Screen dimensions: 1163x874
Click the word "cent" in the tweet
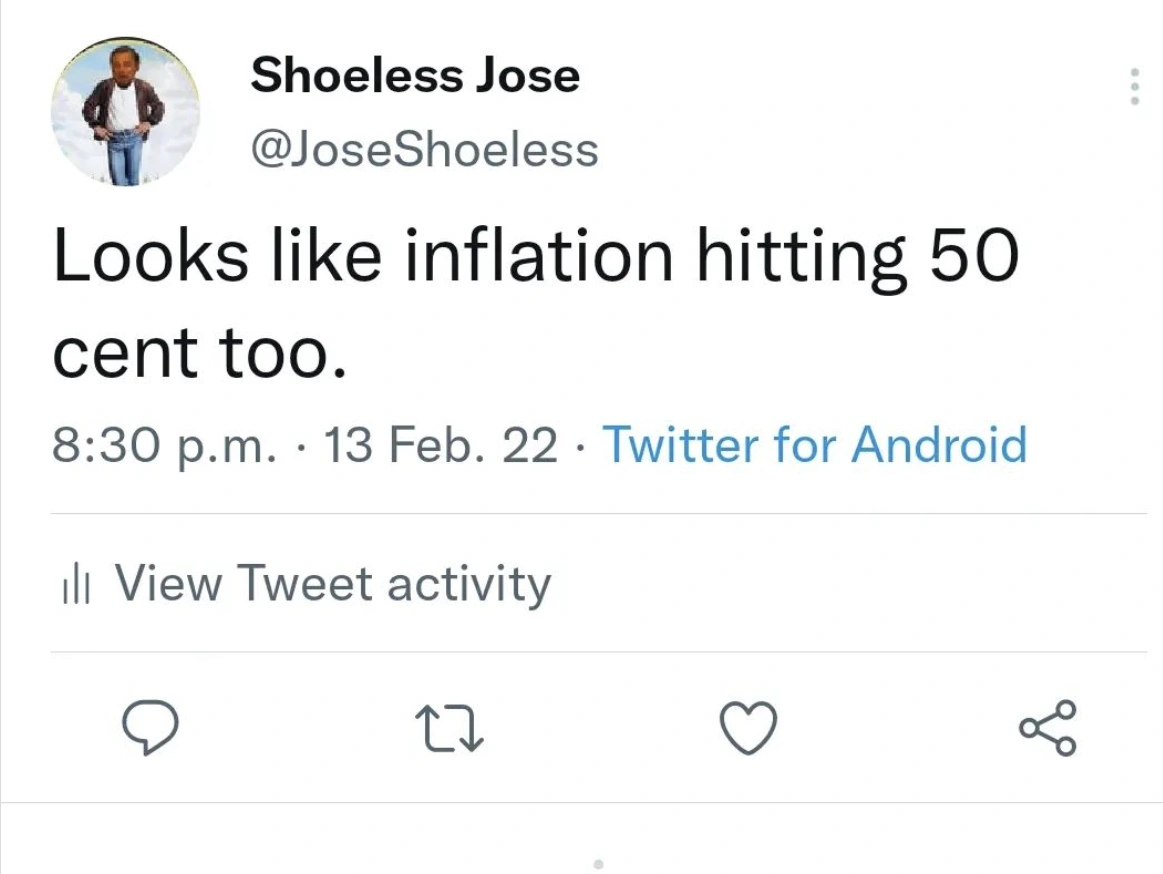tap(127, 354)
